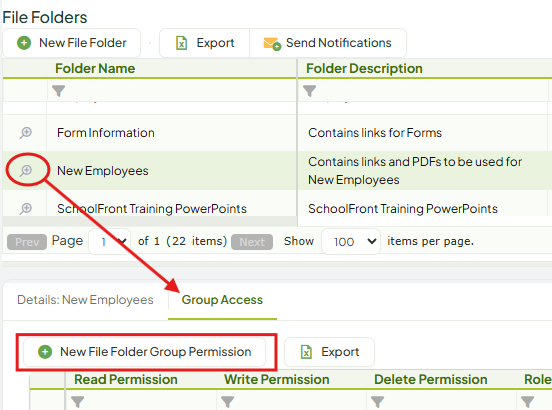Click the envelope icon on Send Notifications

(272, 44)
